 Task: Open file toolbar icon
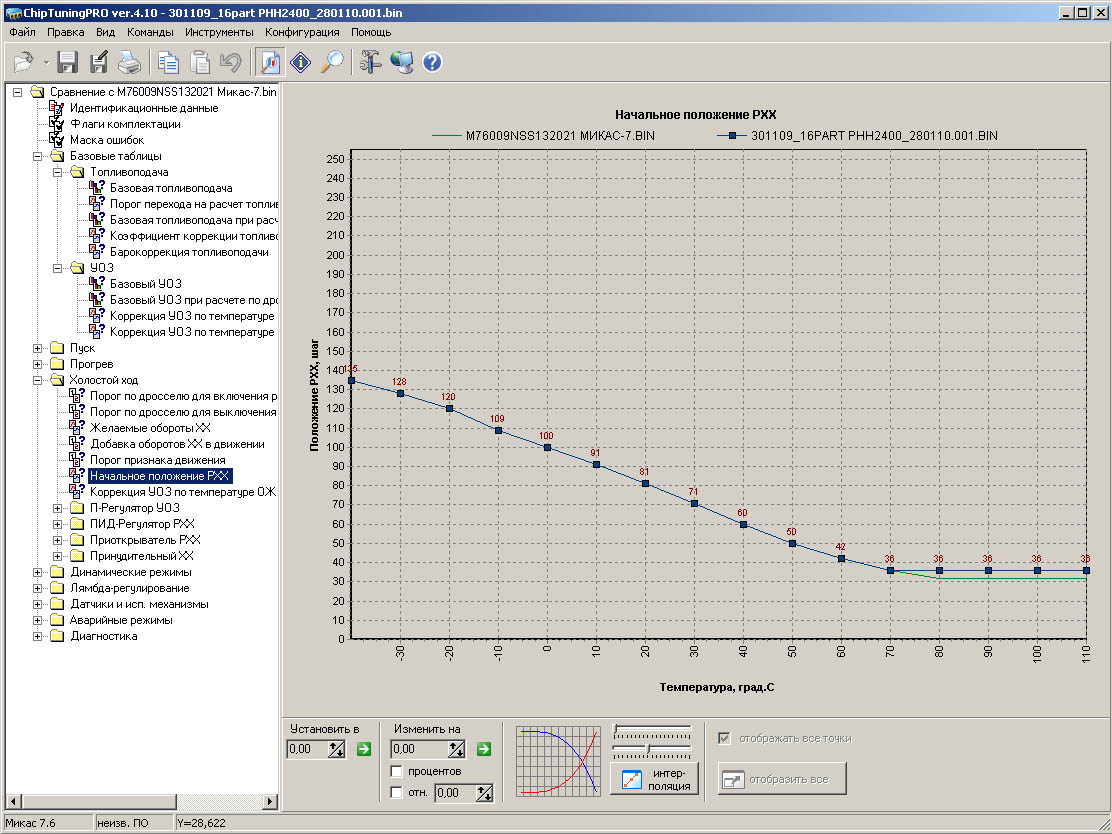point(24,62)
